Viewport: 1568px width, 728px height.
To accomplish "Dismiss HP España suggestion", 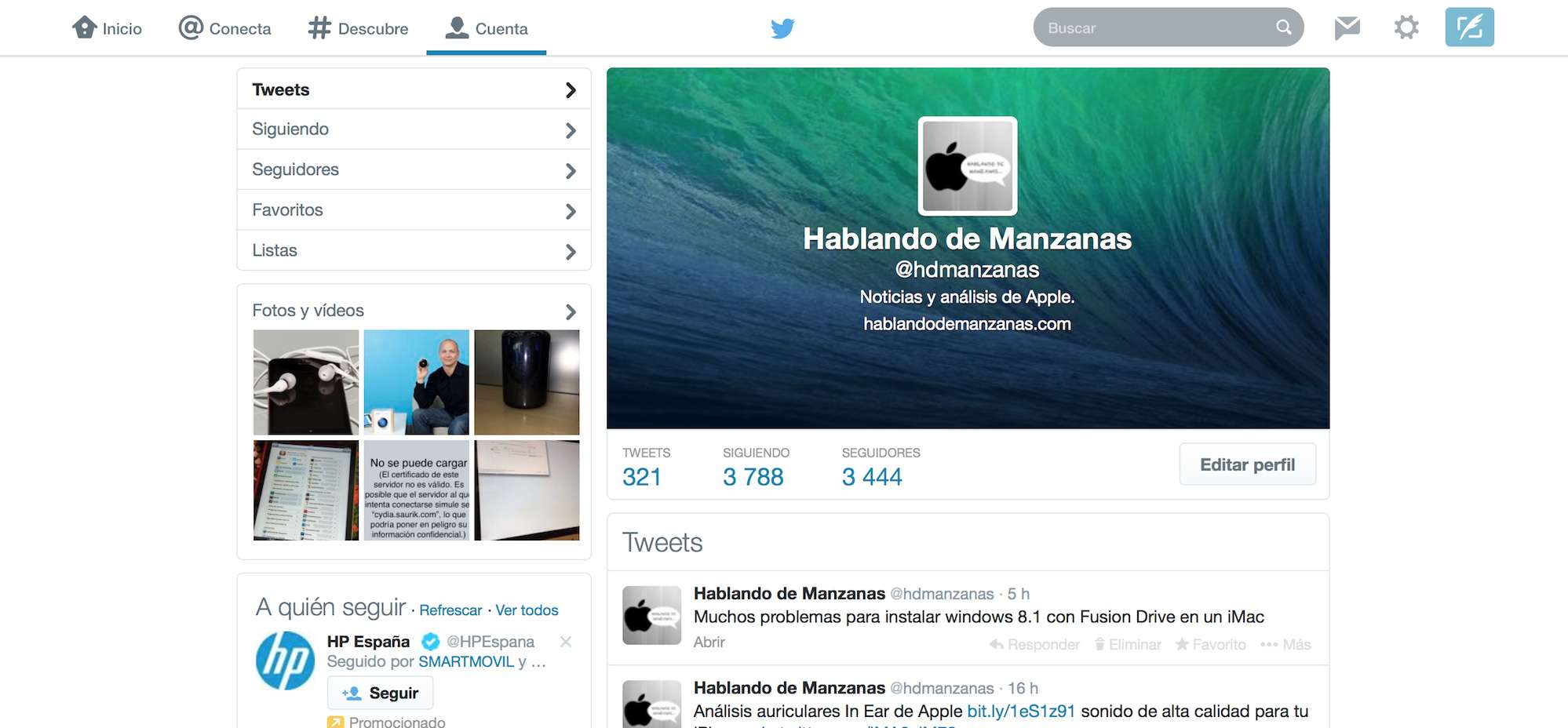I will click(565, 642).
